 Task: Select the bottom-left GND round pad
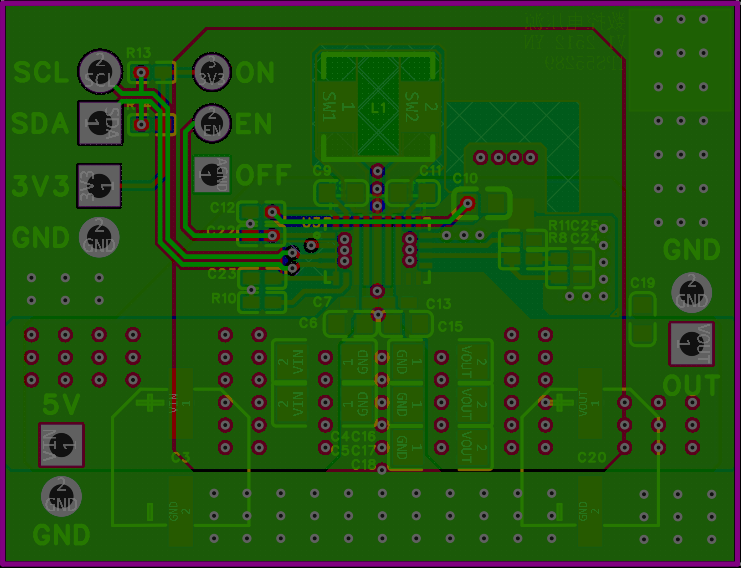[61, 496]
